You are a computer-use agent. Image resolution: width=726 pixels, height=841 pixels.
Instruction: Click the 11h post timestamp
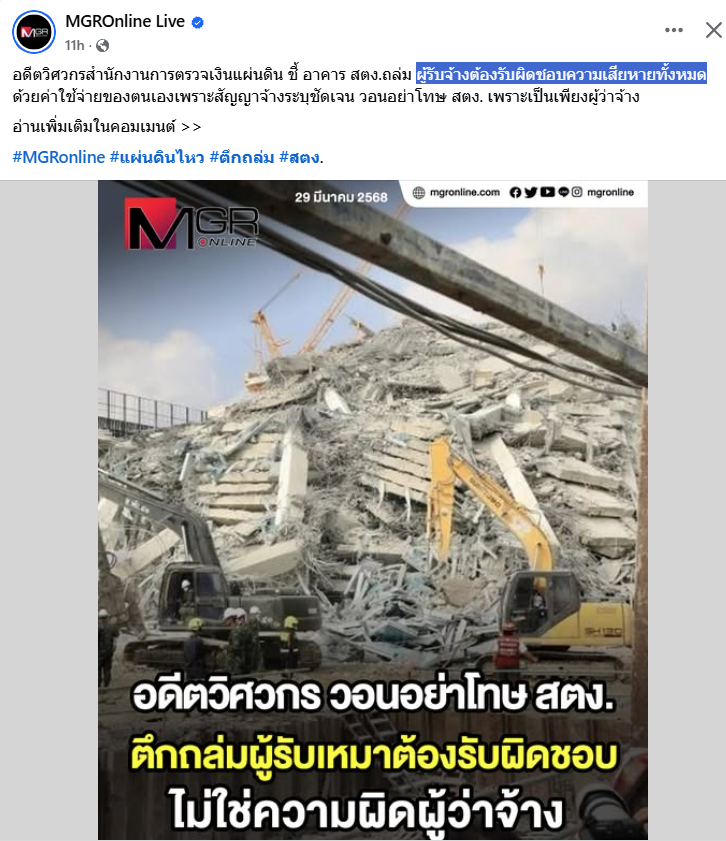click(x=75, y=46)
